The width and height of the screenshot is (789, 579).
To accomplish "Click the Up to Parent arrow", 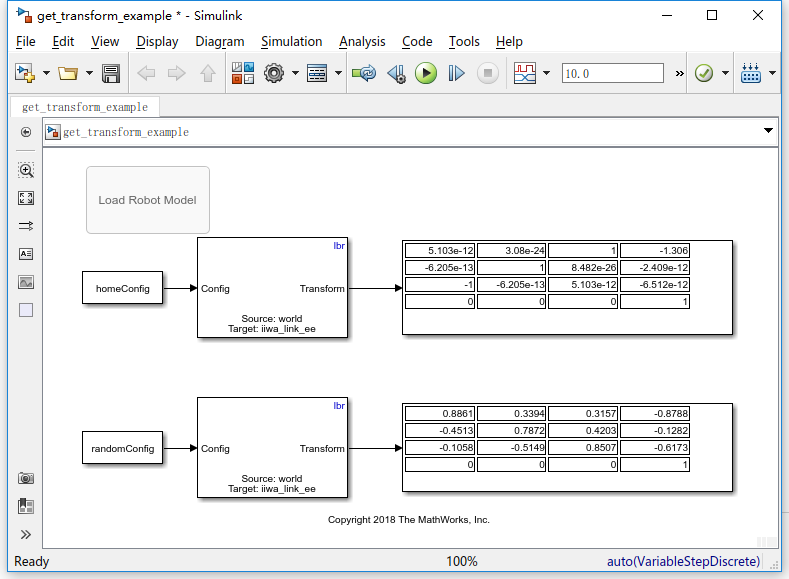I will (x=207, y=73).
